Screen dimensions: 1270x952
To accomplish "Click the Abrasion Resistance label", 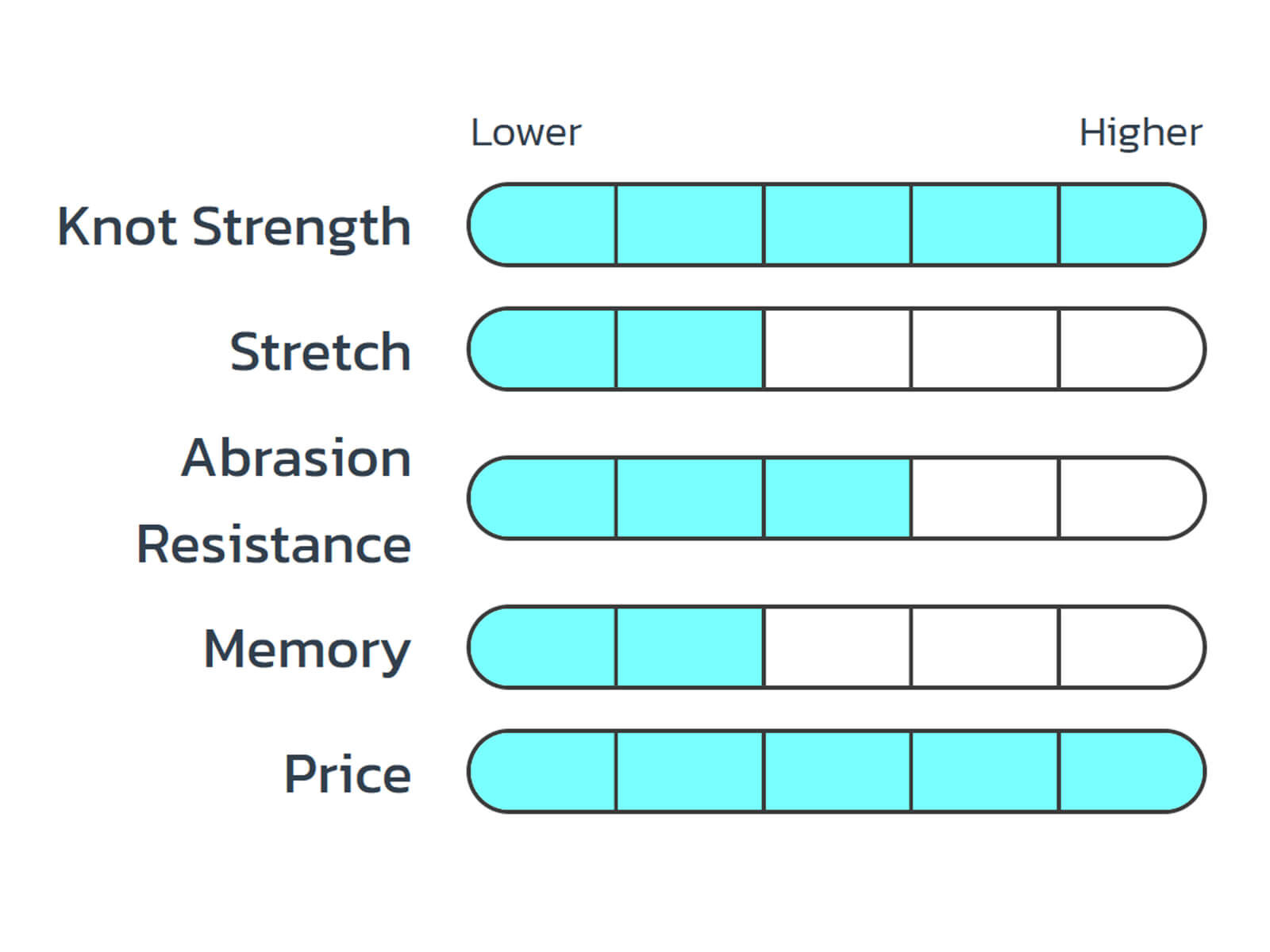I will 274,501.
